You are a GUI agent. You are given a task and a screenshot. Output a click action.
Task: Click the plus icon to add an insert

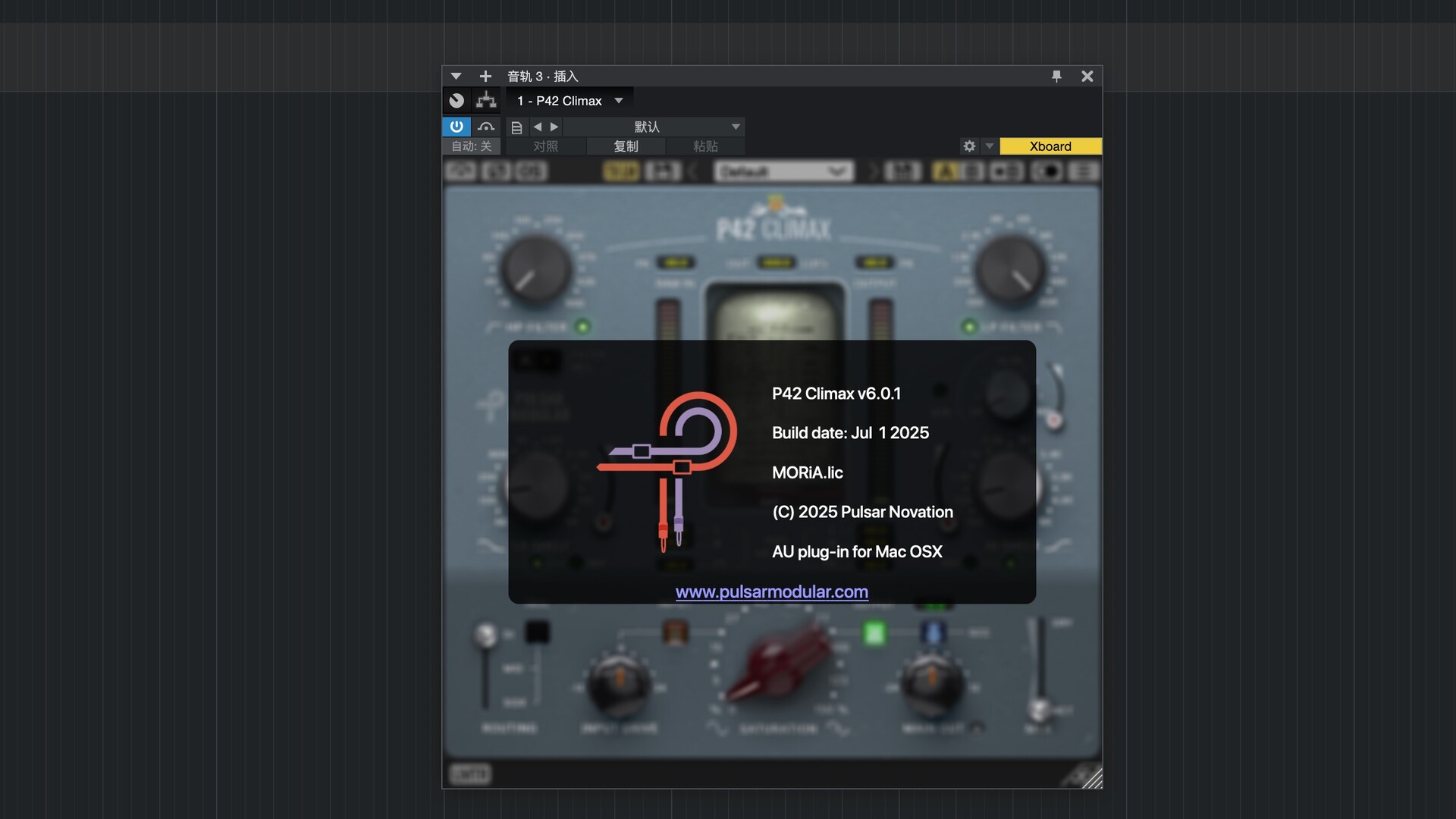point(485,77)
